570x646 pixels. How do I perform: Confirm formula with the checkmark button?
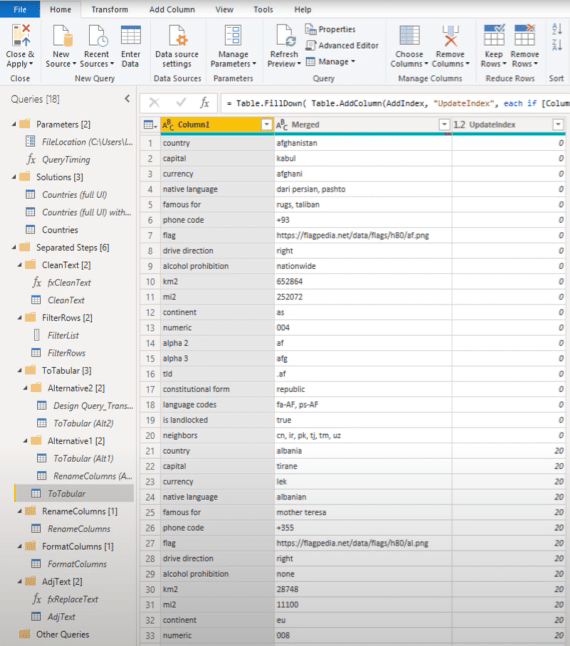[181, 103]
